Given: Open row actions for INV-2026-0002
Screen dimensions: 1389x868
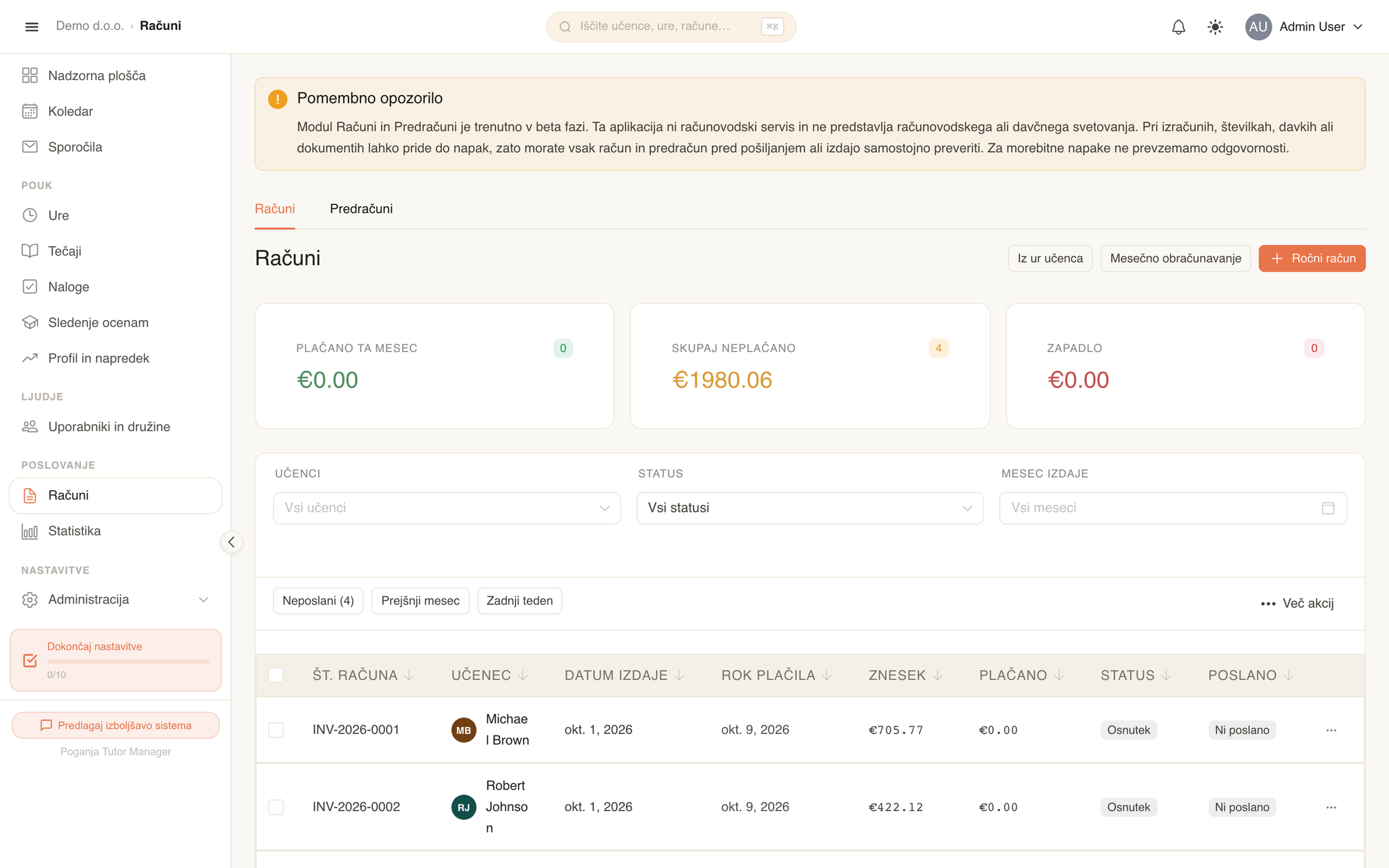Looking at the screenshot, I should [1331, 807].
